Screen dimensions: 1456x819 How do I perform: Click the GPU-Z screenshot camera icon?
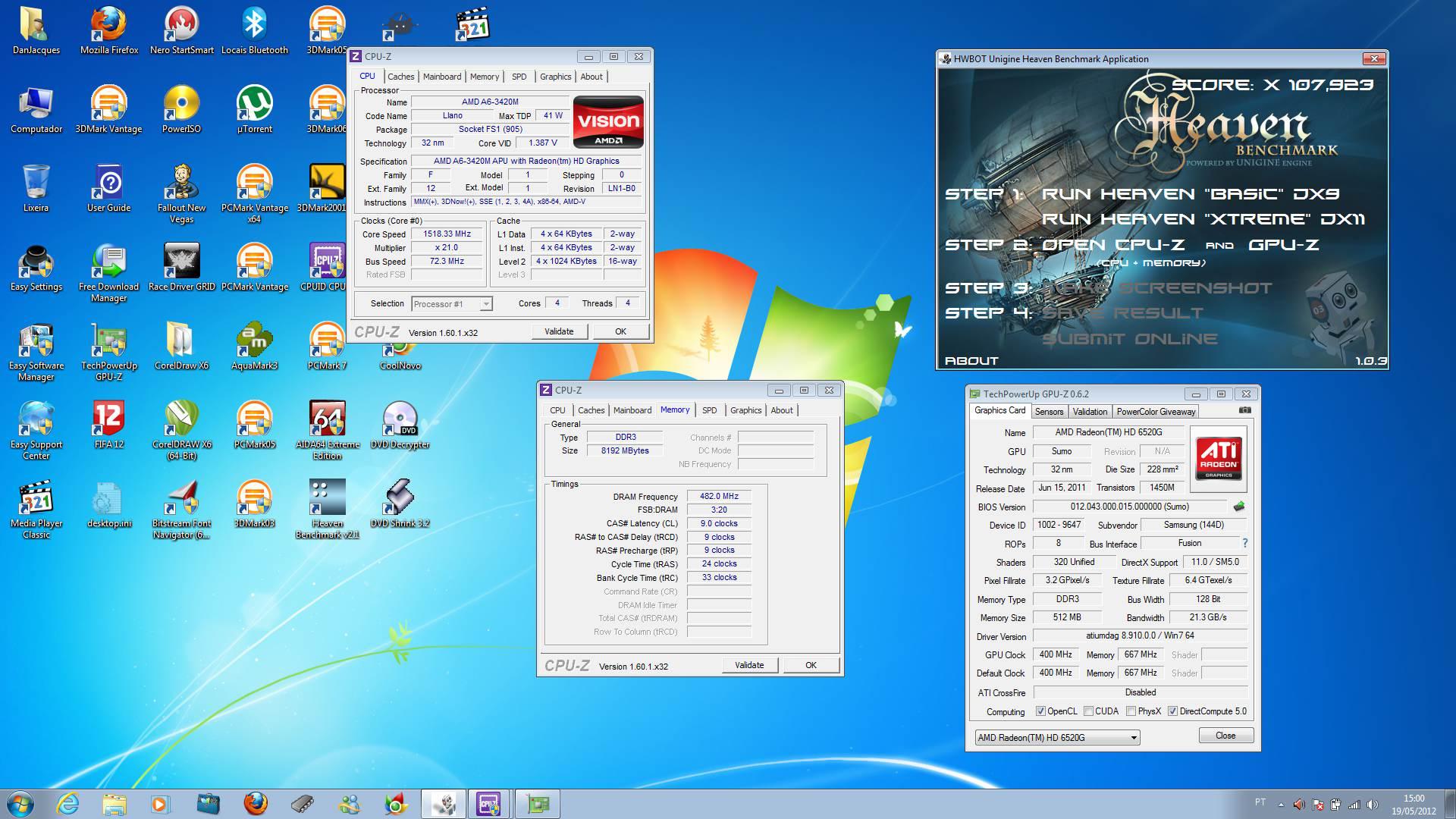point(1244,410)
